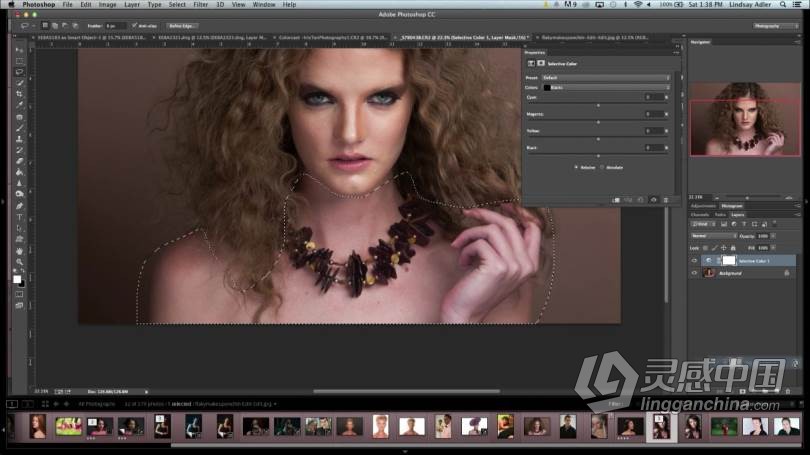Delete adjustment layer via Properties trash icon
Viewport: 810px width, 455px height.
pos(666,200)
